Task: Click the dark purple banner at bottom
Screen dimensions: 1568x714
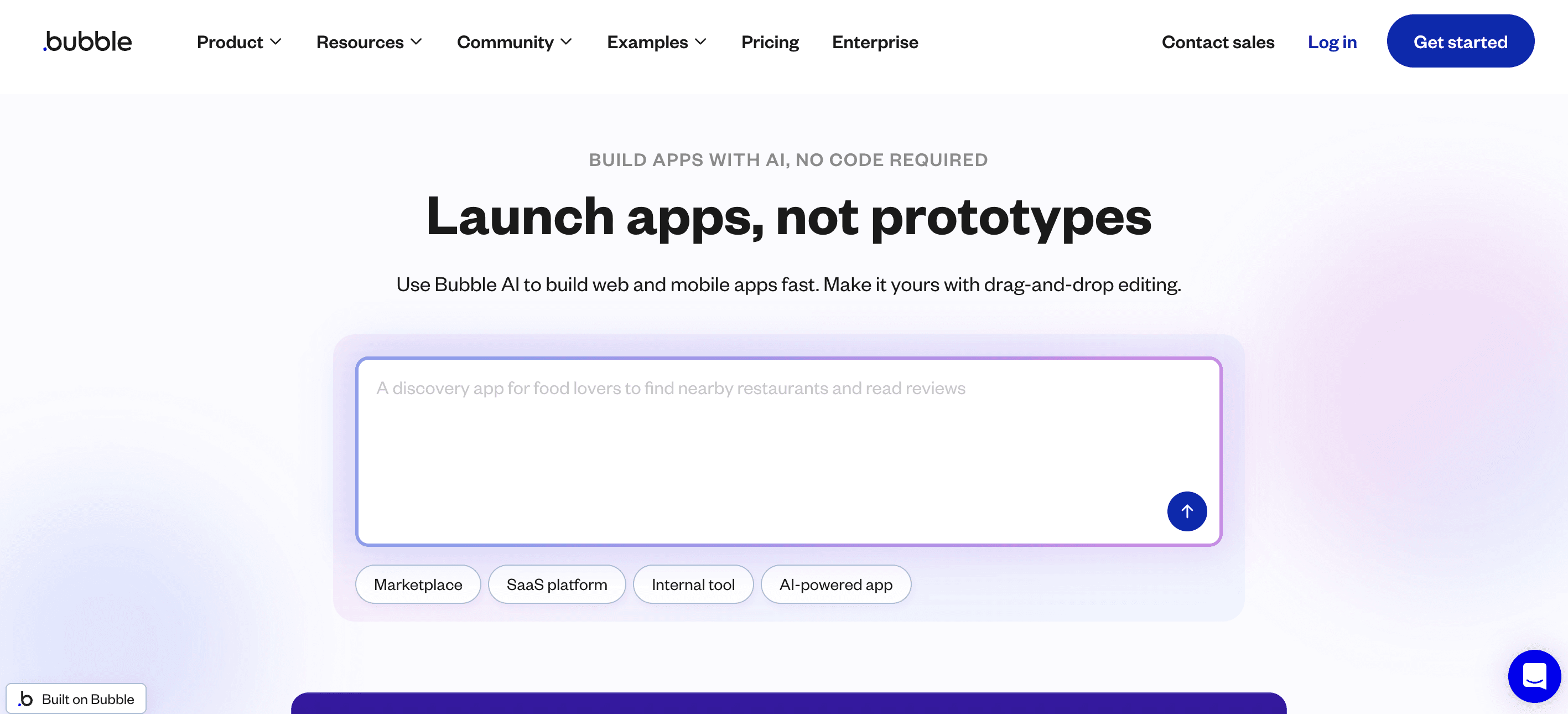Action: point(788,703)
